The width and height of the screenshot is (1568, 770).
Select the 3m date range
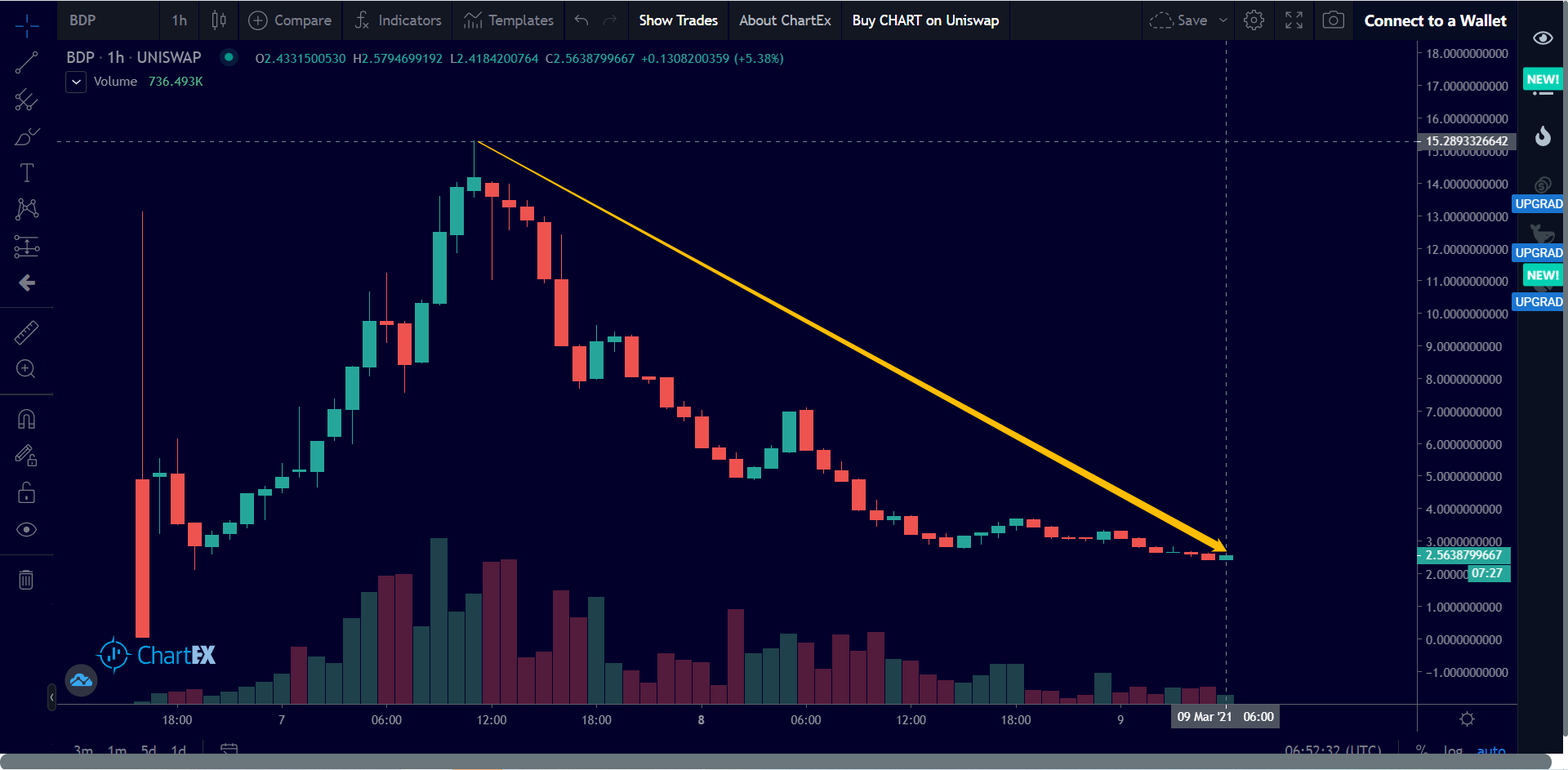point(83,750)
